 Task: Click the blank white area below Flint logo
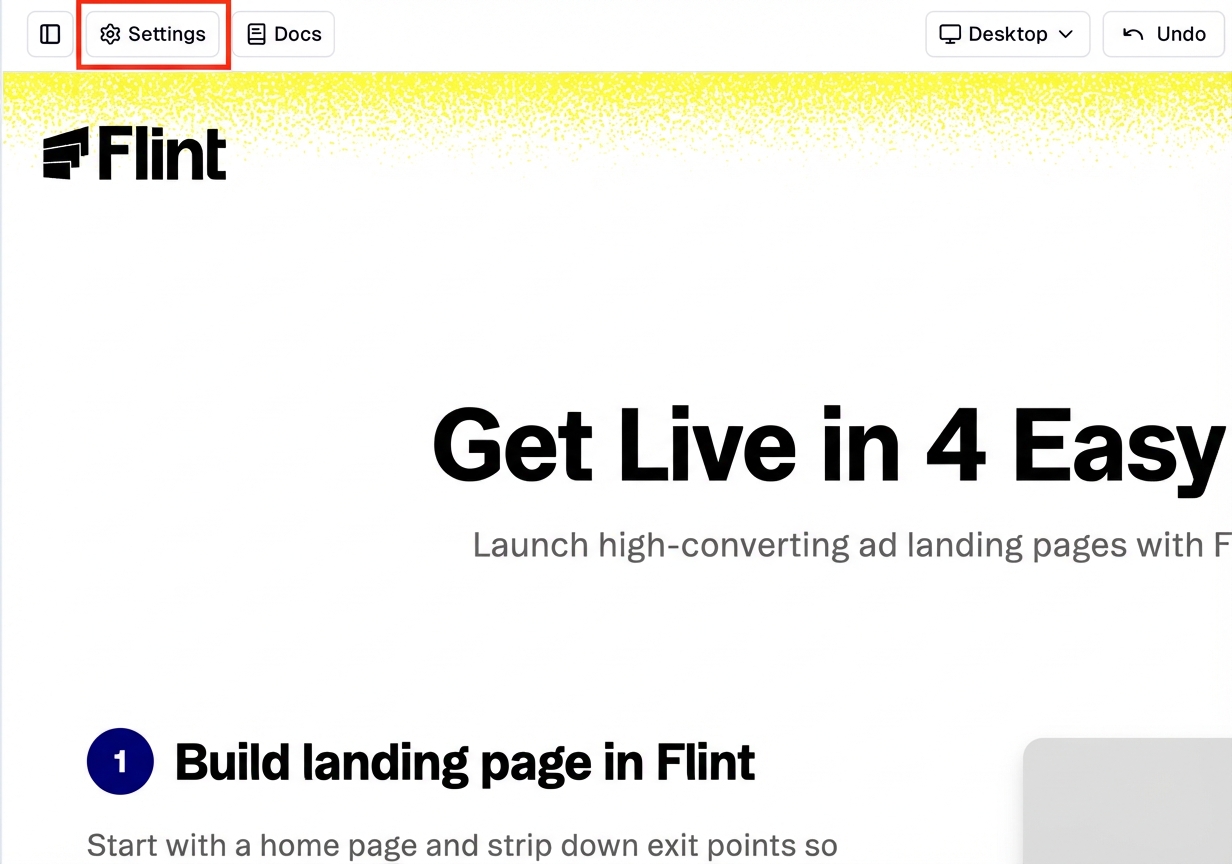(x=200, y=300)
